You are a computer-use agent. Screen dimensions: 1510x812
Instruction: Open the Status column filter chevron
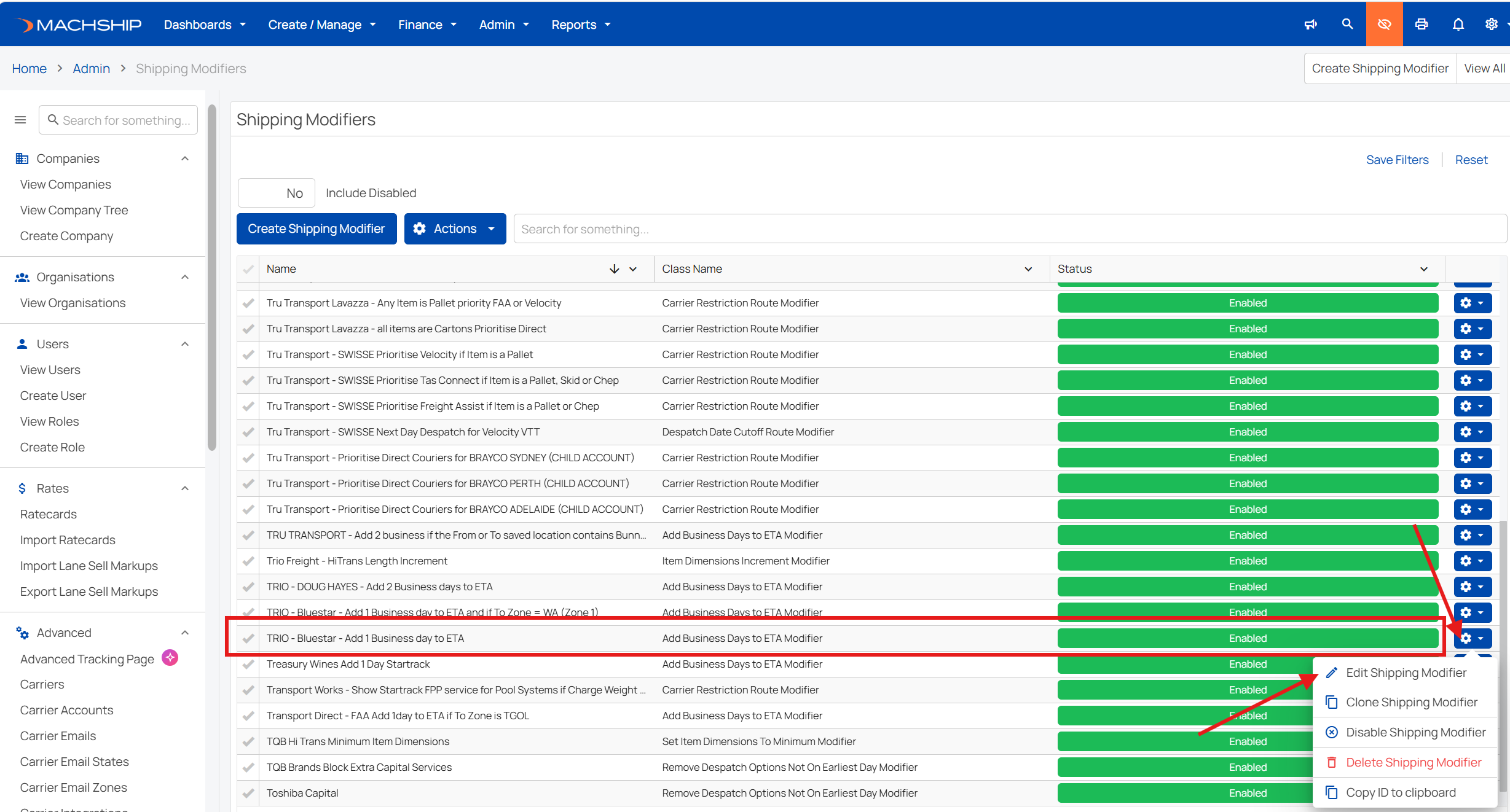coord(1424,269)
